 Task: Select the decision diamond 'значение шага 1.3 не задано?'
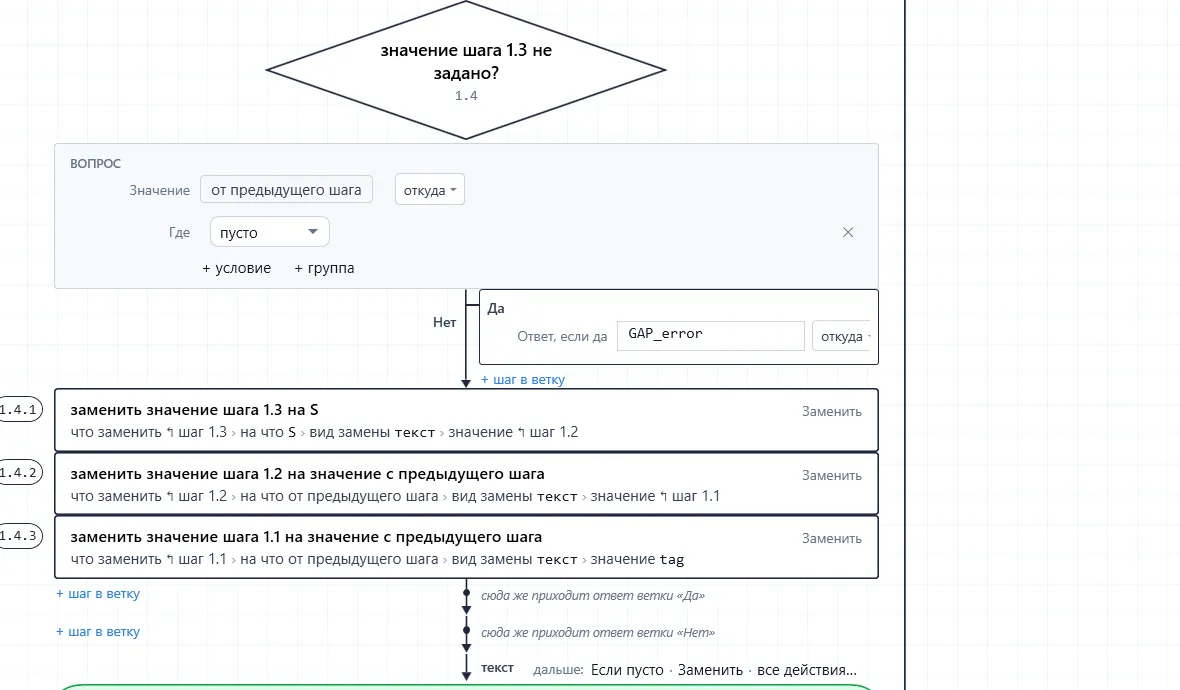tap(466, 70)
